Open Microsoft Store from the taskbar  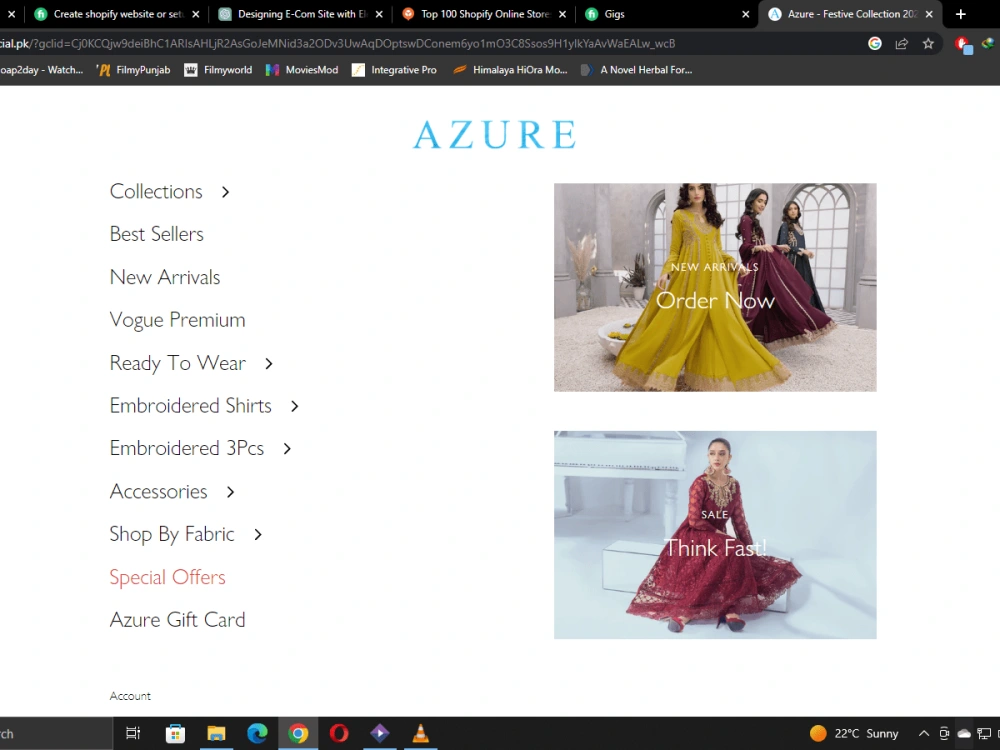click(x=175, y=733)
